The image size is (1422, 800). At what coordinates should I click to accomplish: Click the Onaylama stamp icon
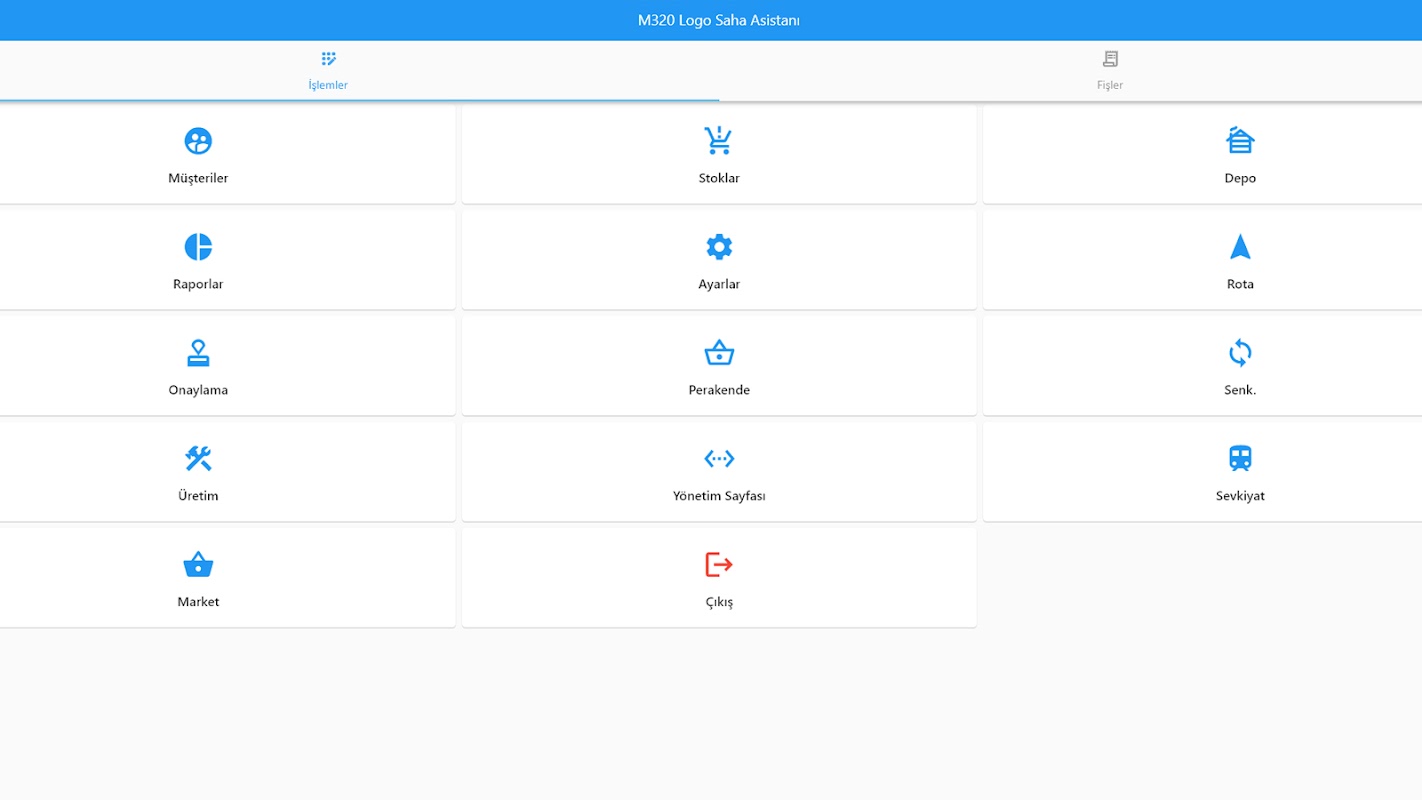pyautogui.click(x=198, y=353)
